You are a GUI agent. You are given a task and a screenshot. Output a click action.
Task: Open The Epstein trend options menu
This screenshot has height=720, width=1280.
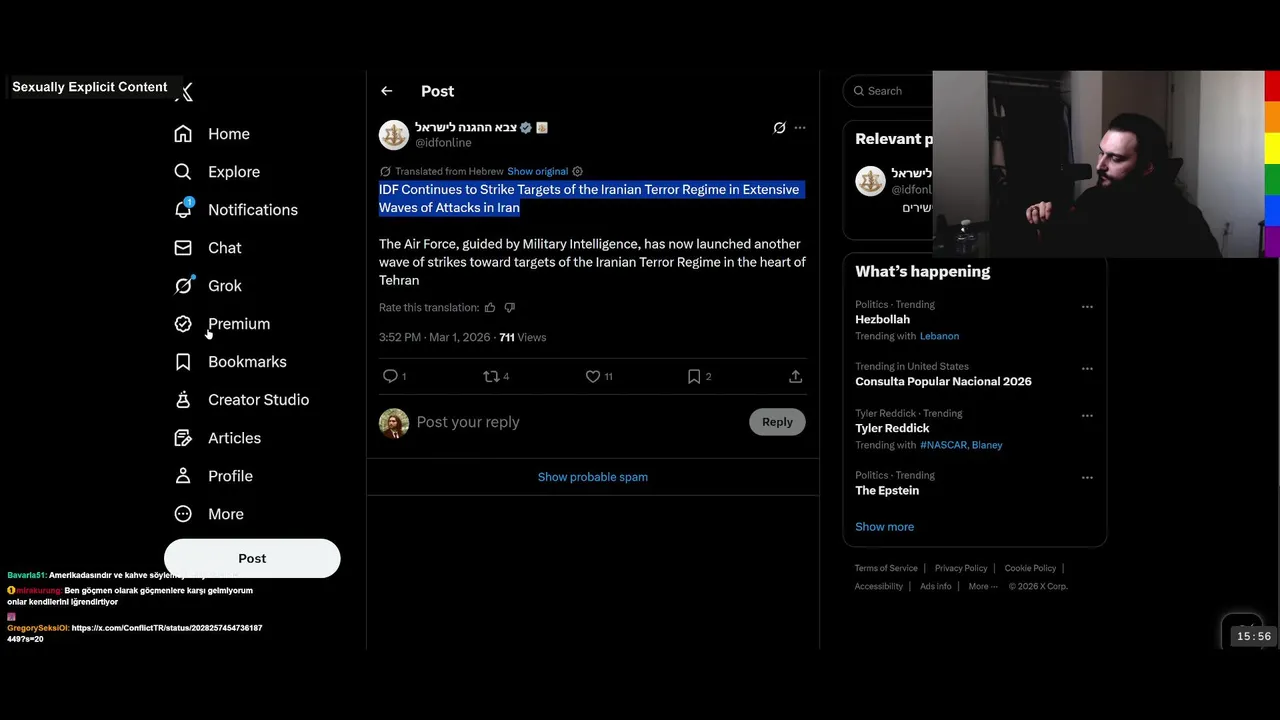(1087, 477)
